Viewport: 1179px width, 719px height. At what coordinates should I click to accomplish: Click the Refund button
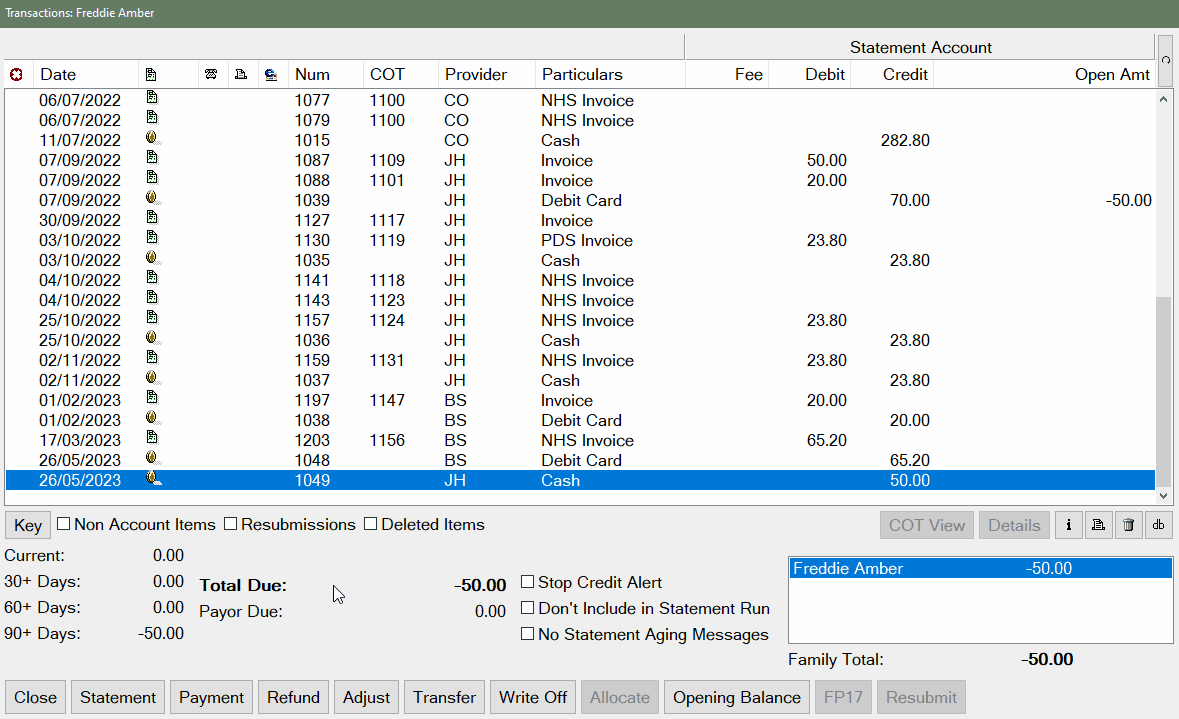[x=293, y=697]
